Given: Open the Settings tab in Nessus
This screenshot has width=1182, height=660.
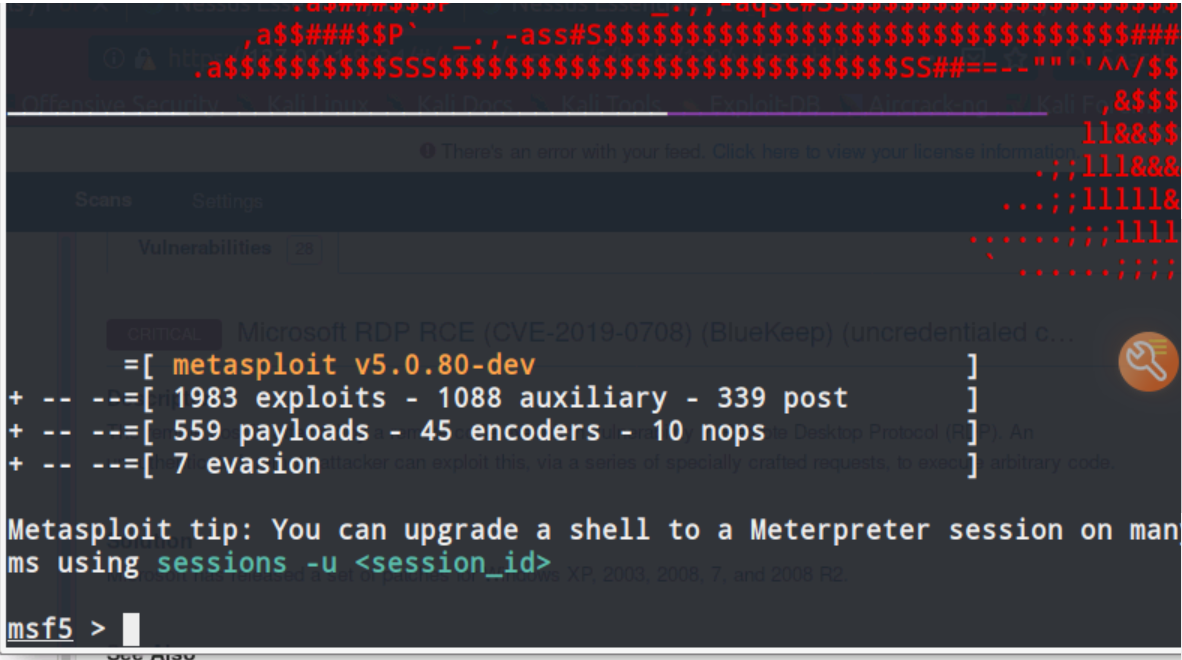Looking at the screenshot, I should 228,201.
